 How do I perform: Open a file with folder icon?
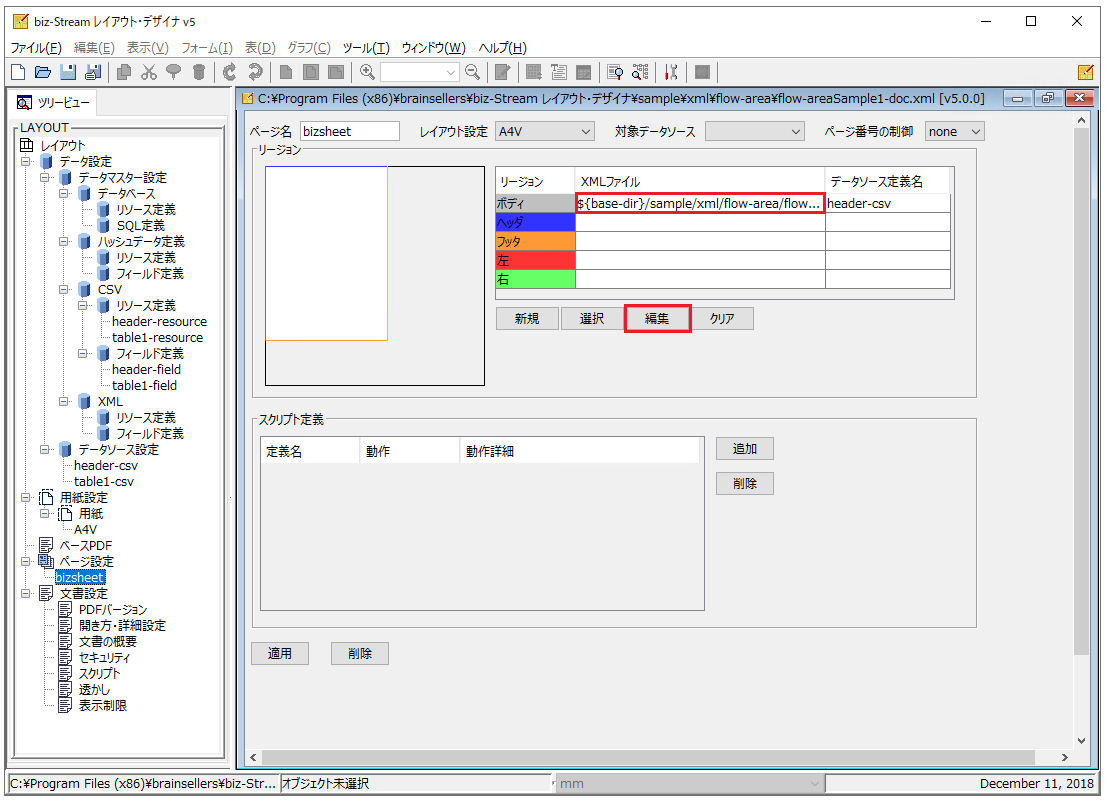coord(43,72)
